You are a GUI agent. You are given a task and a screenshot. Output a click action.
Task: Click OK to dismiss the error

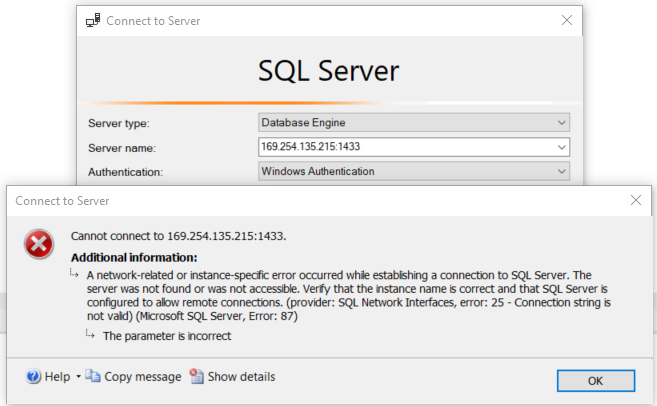pos(595,380)
